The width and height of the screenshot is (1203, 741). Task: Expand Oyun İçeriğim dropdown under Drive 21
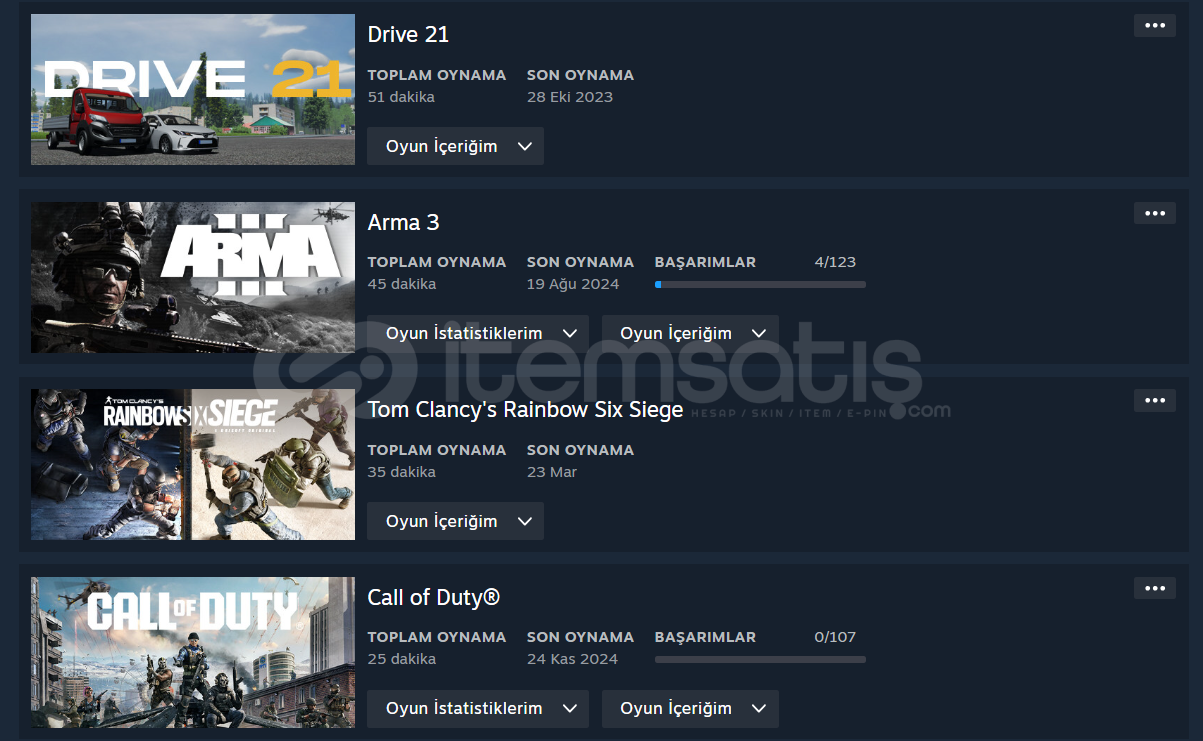pyautogui.click(x=455, y=146)
